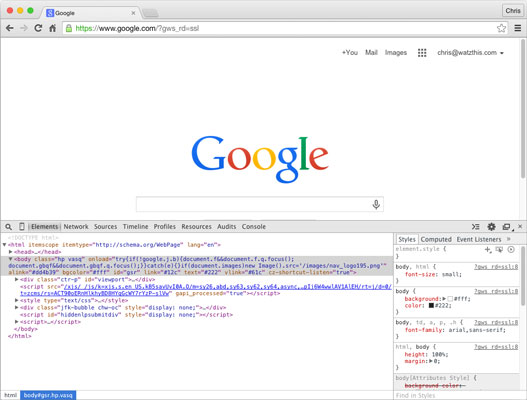Click the +You link
Screen dimensions: 527x400
350,53
